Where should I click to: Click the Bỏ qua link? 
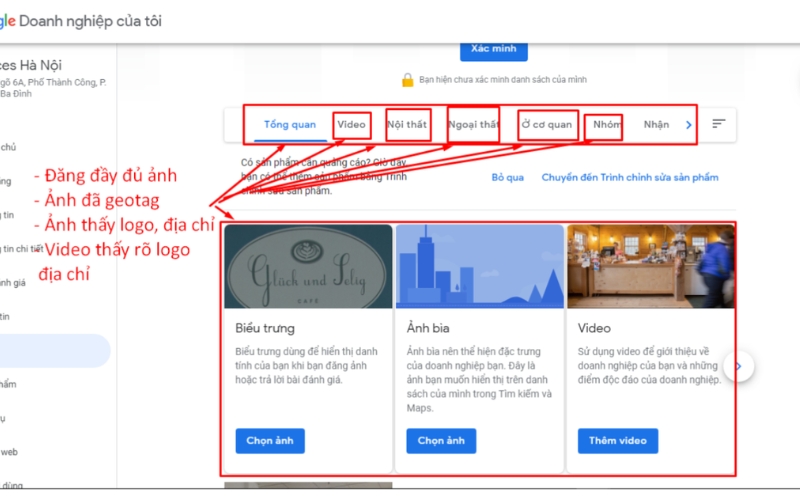click(508, 177)
